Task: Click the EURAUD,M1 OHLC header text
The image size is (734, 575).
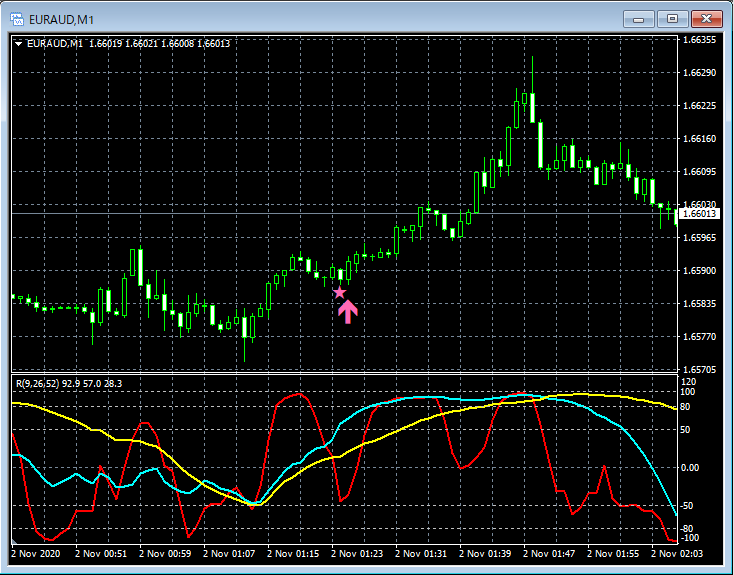Action: point(129,44)
